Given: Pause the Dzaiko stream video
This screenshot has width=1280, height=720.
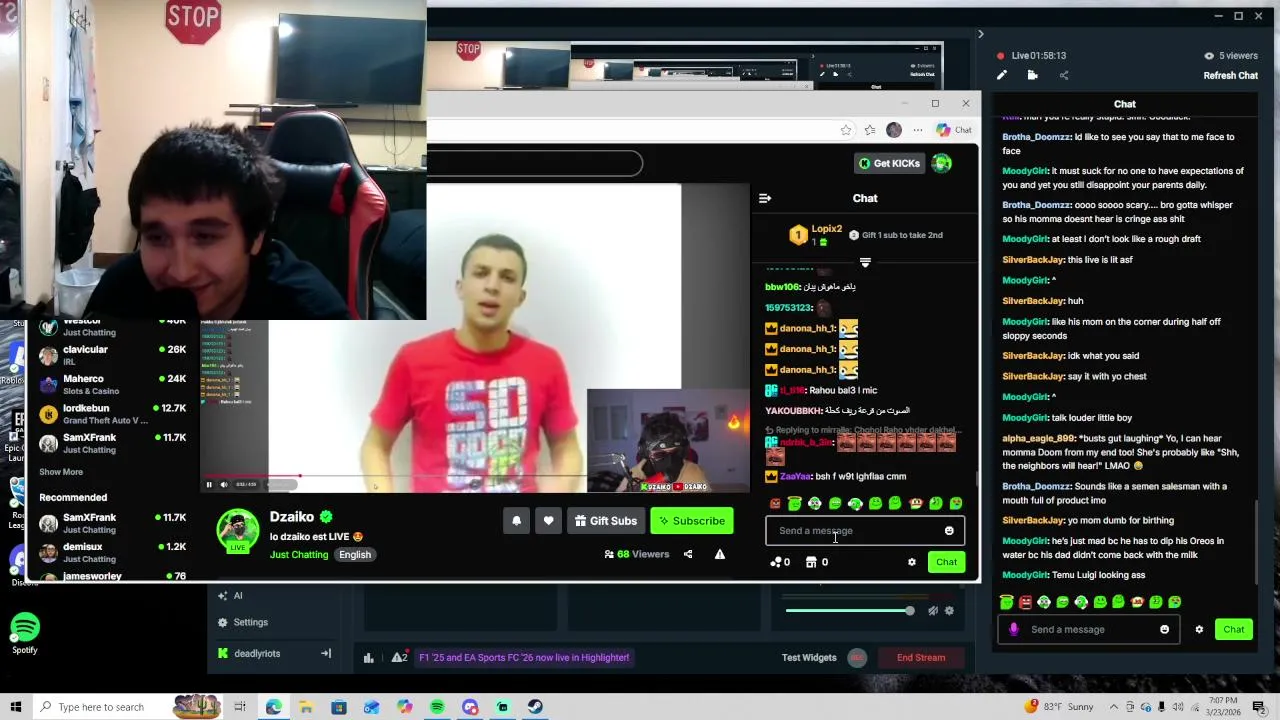Looking at the screenshot, I should pyautogui.click(x=209, y=485).
